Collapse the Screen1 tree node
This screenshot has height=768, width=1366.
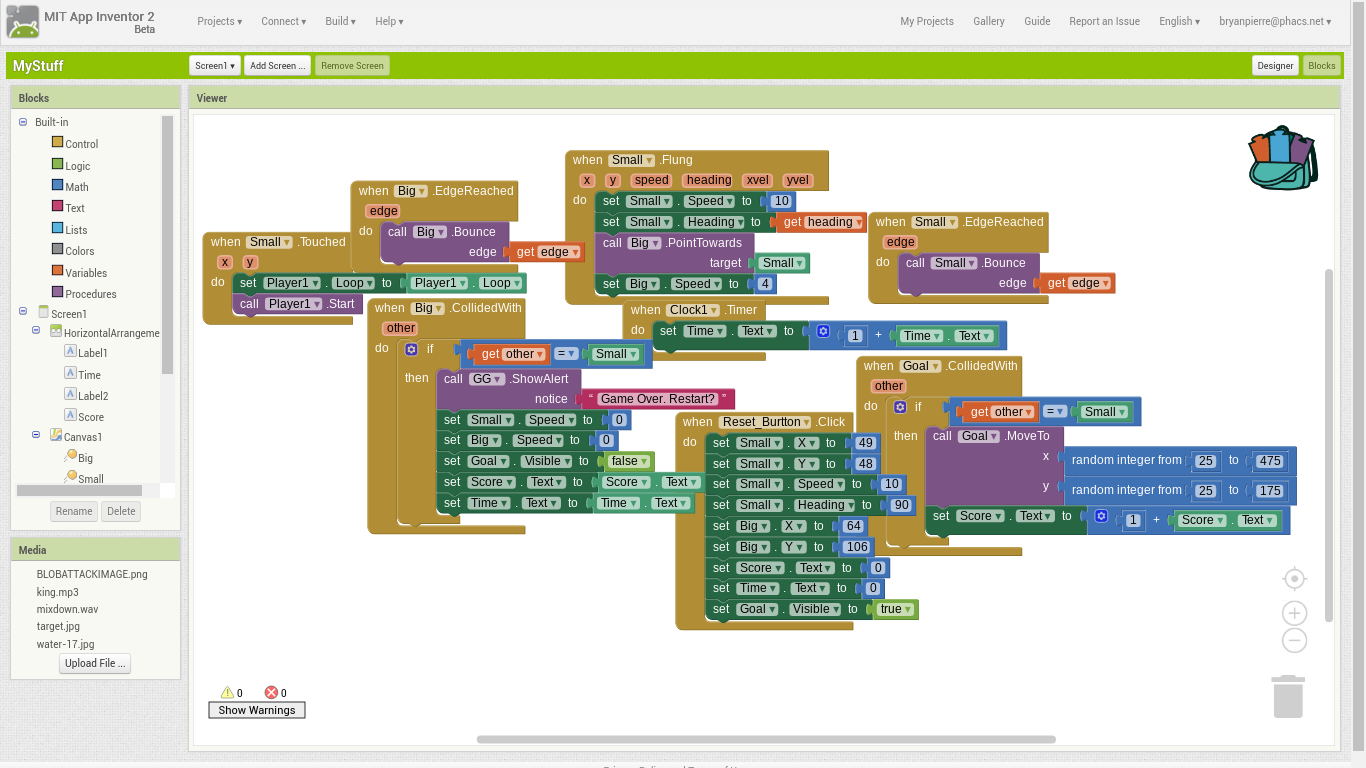(23, 313)
